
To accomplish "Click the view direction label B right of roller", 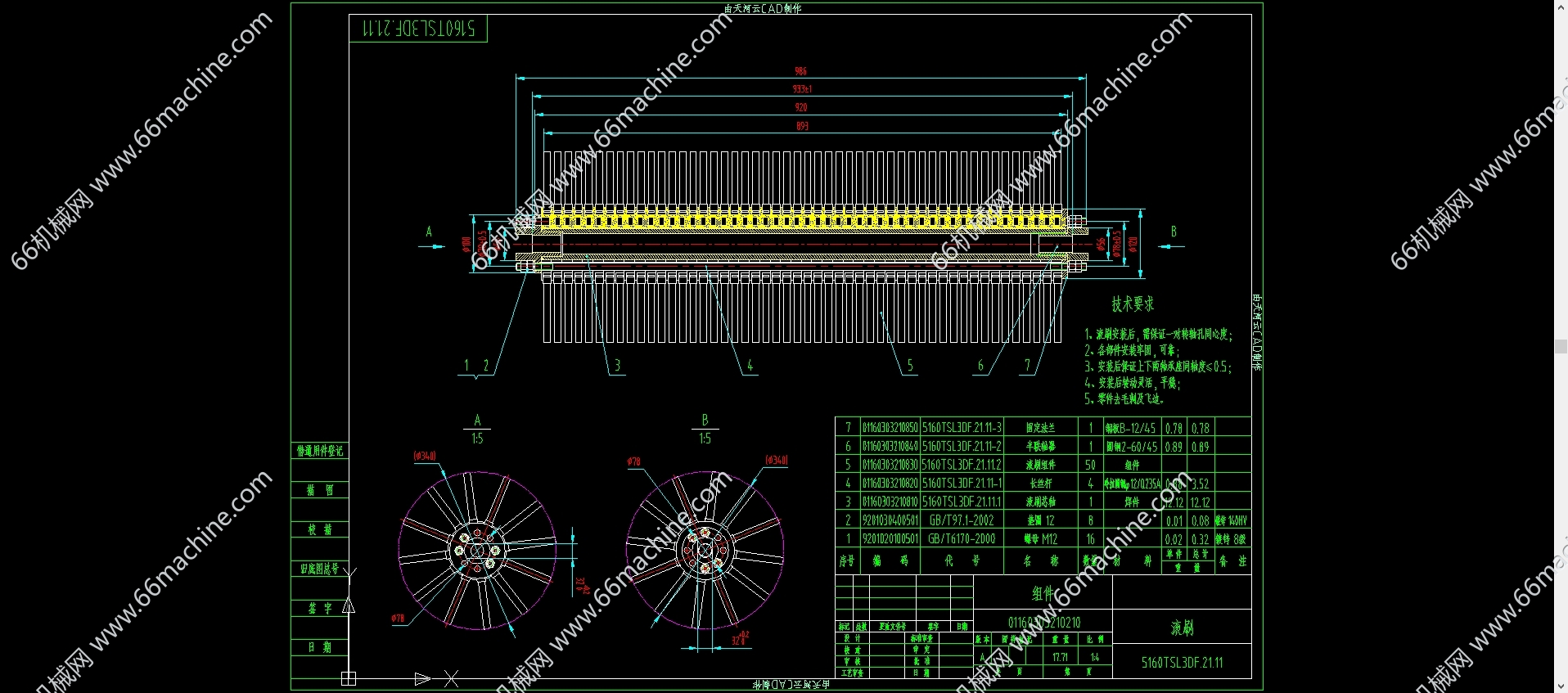I will coord(1173,232).
